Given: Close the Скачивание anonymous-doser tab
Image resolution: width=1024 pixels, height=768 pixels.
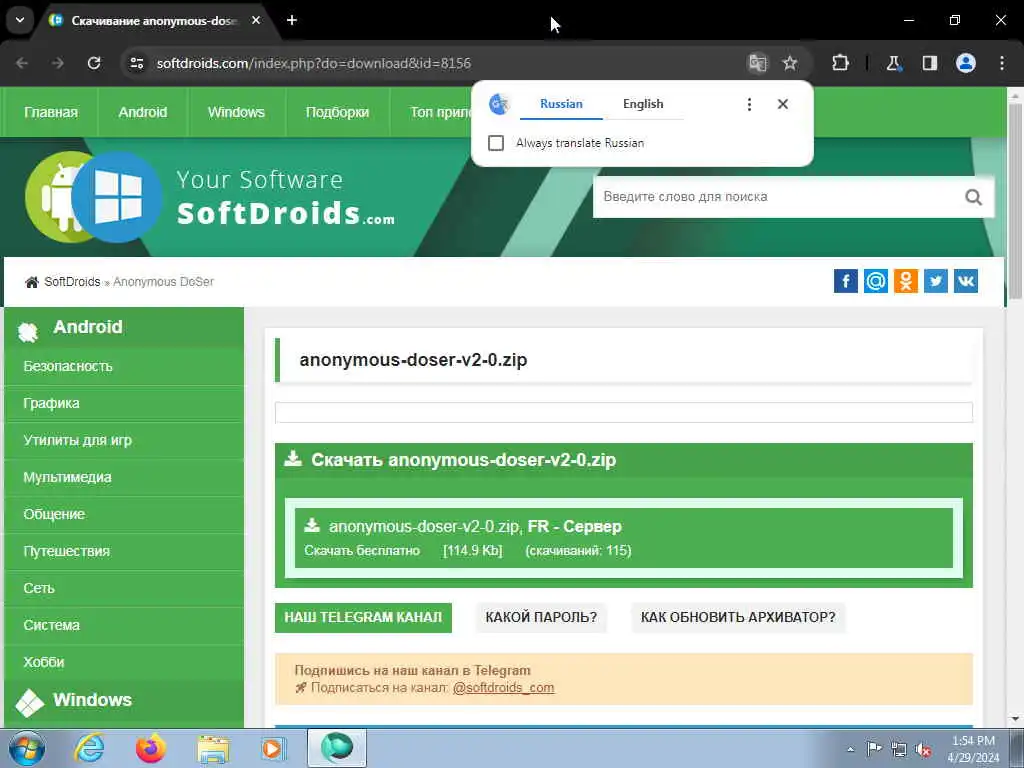Looking at the screenshot, I should (x=256, y=20).
